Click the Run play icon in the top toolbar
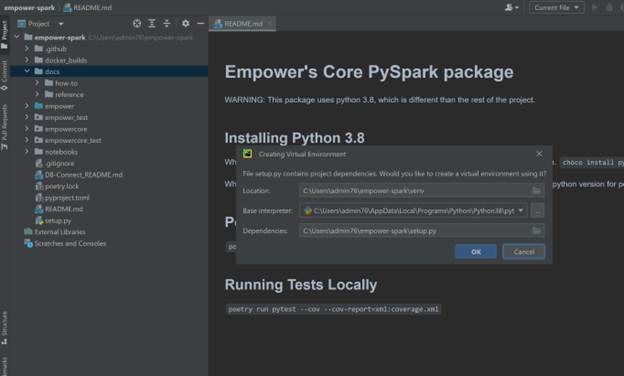This screenshot has width=624, height=376. coord(595,8)
